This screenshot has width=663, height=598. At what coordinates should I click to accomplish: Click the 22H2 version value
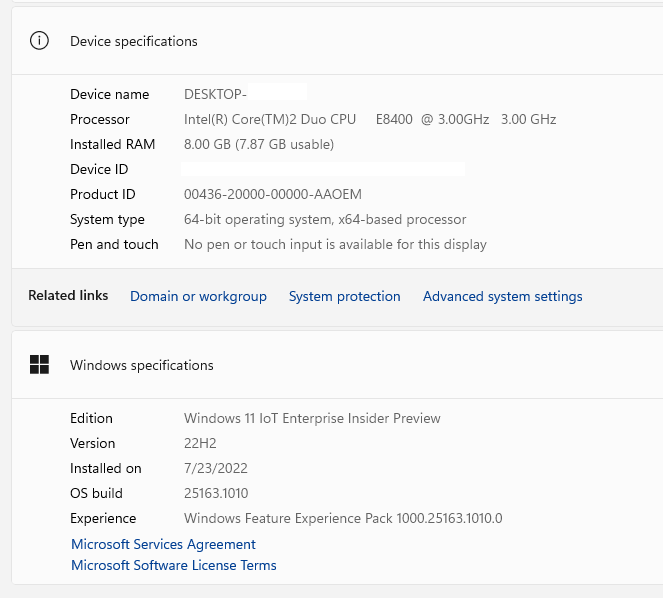coord(200,443)
